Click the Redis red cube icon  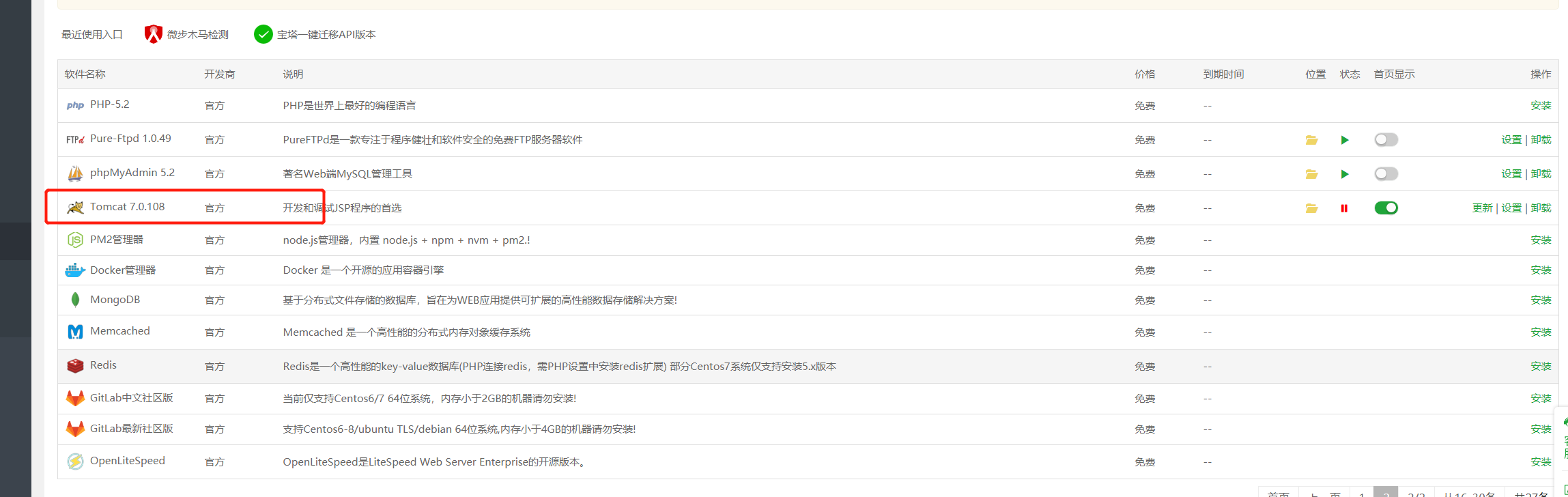point(75,366)
